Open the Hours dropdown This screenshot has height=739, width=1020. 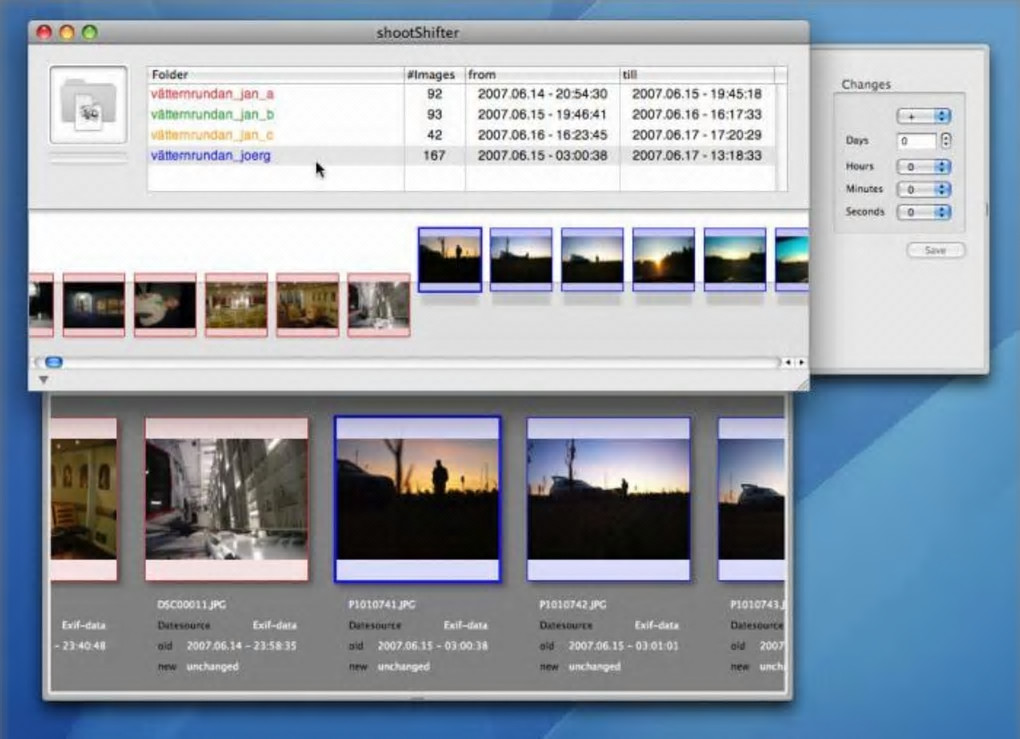(923, 167)
